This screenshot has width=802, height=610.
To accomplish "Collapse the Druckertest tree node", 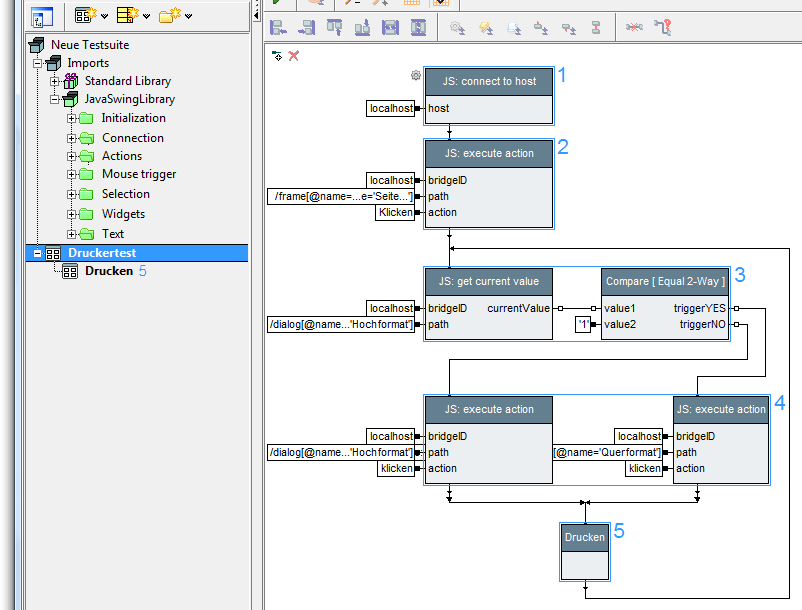I will click(39, 254).
